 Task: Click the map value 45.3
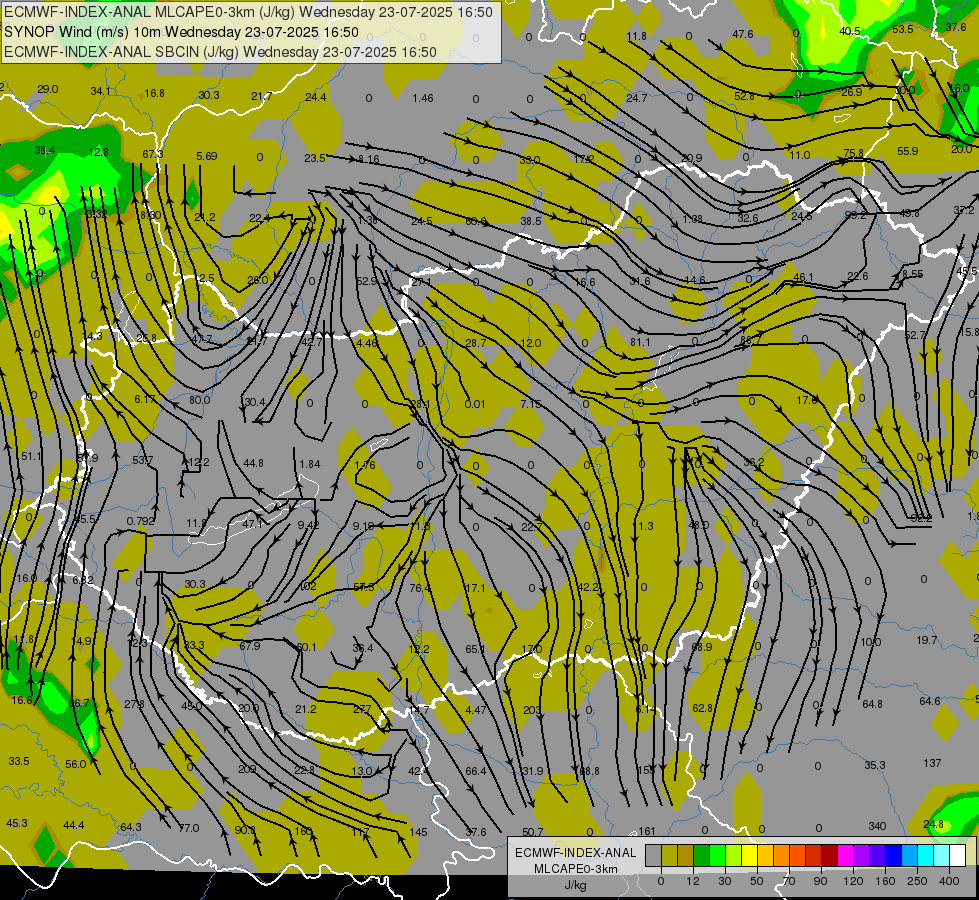click(x=17, y=823)
